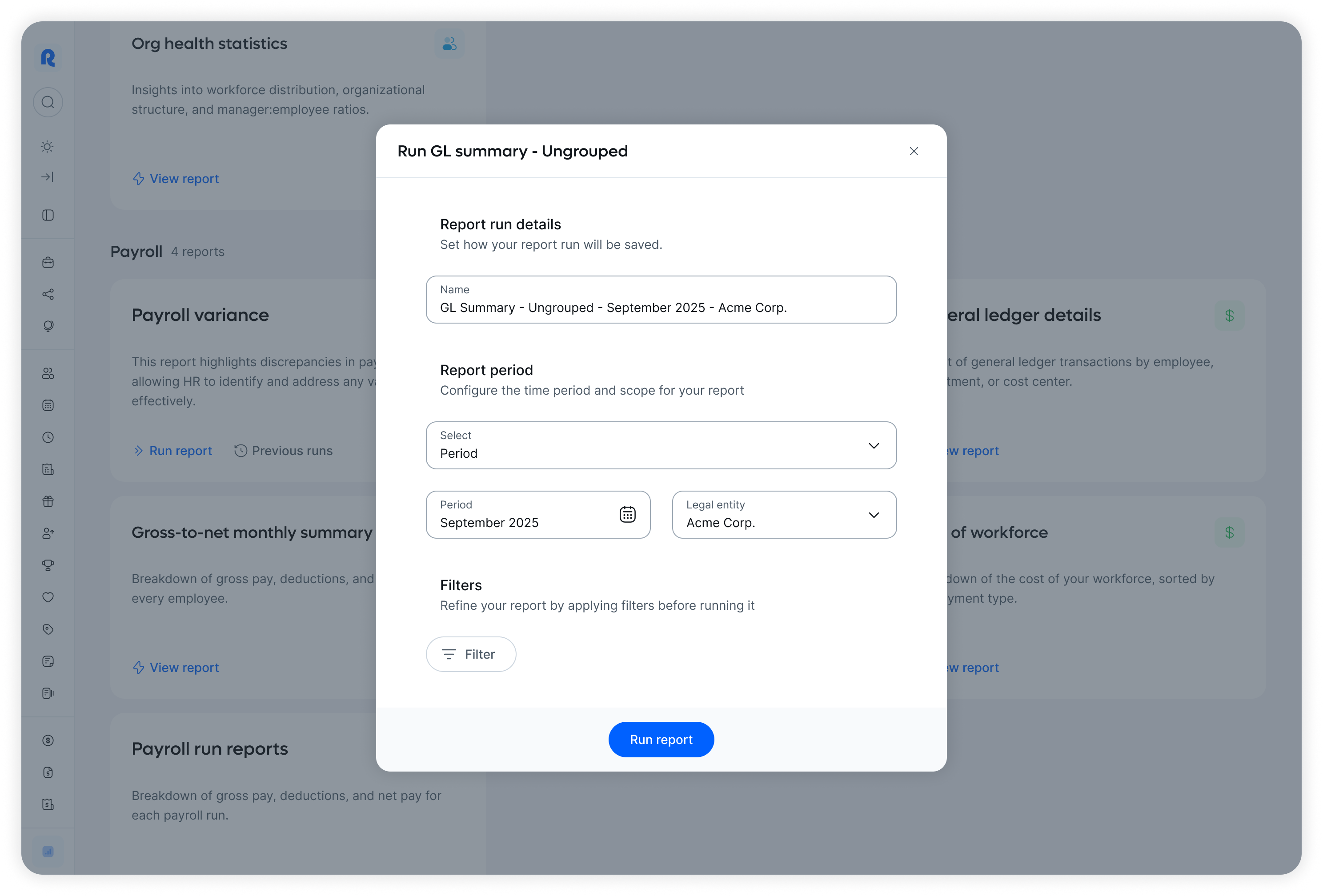Click View report under Org health statistics
This screenshot has width=1323, height=896.
coord(176,179)
